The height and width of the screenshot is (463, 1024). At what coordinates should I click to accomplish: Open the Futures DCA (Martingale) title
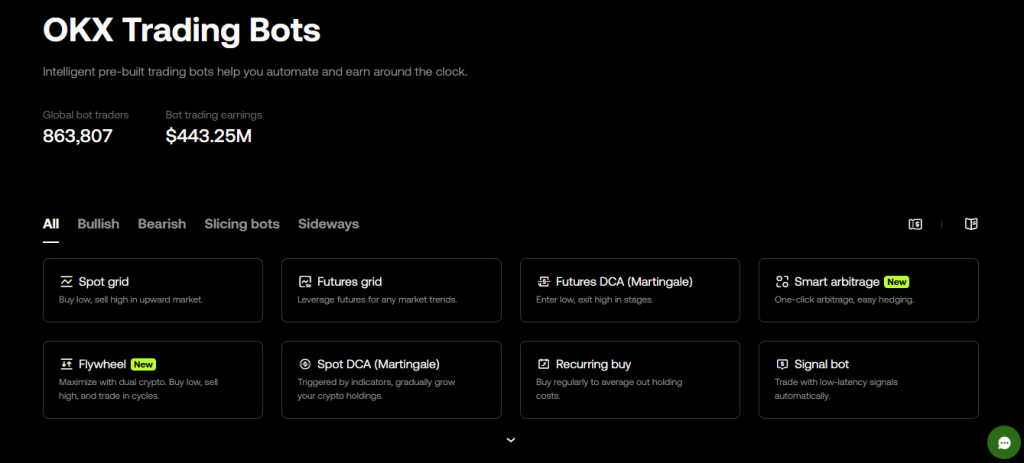point(624,282)
